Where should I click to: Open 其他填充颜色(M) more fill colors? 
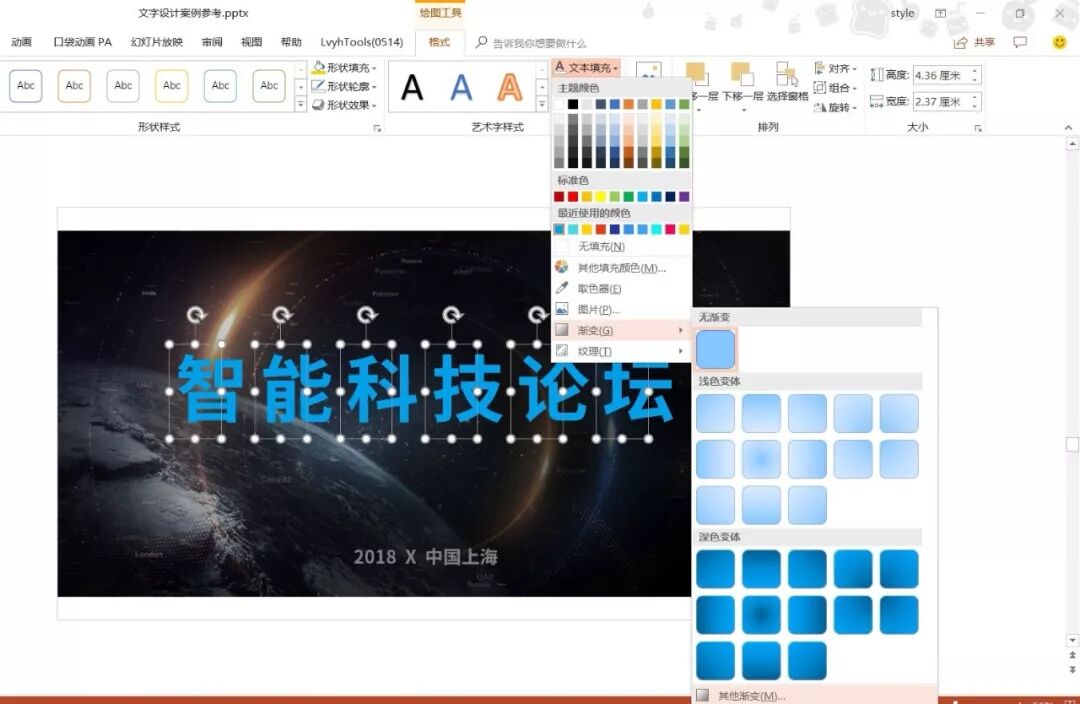tap(621, 267)
